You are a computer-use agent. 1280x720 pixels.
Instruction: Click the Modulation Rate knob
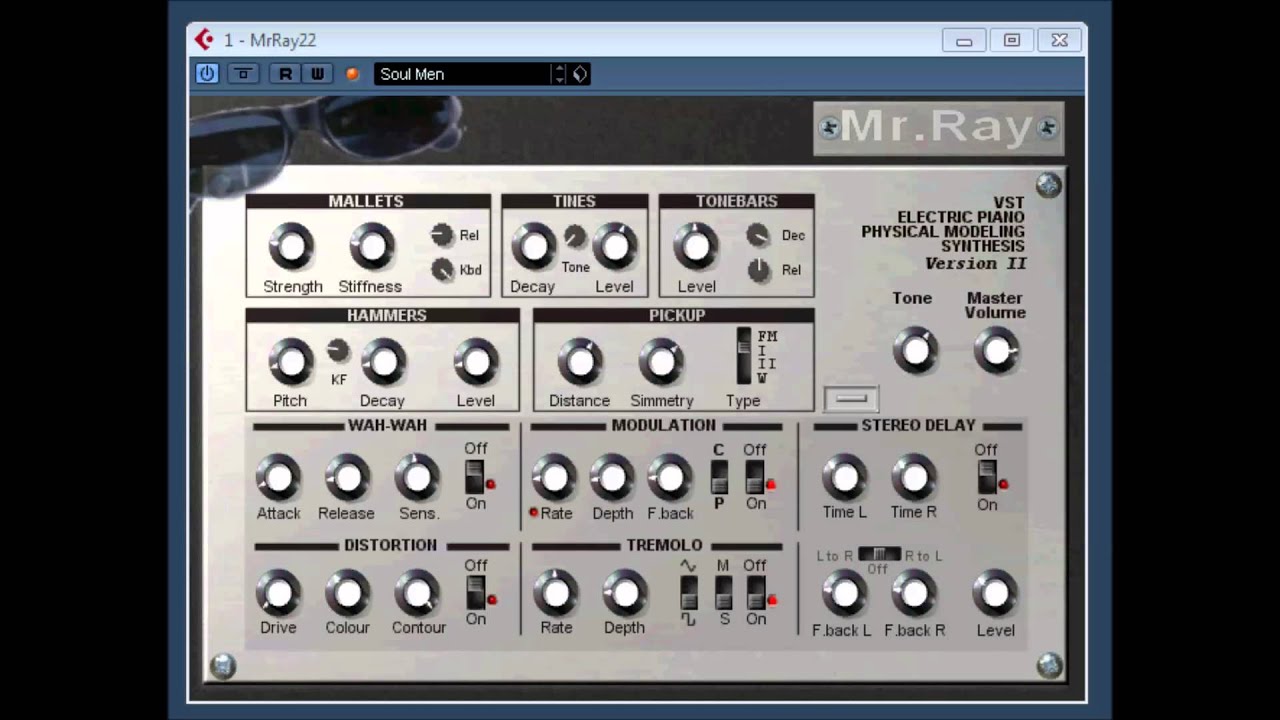[554, 477]
